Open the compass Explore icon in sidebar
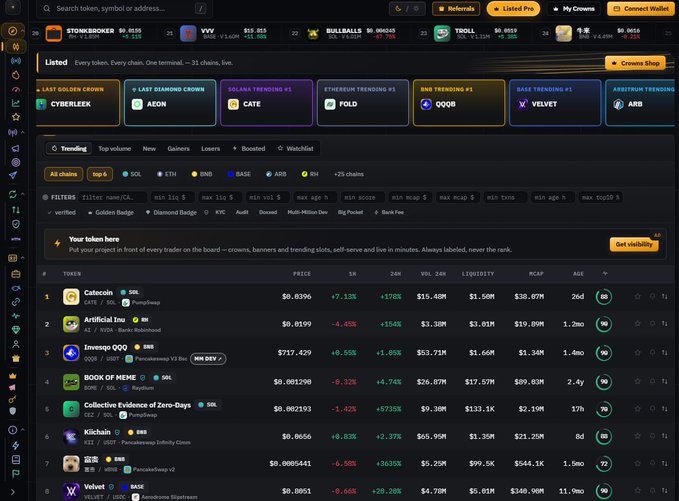Screen dimensions: 679x501 click(13, 31)
